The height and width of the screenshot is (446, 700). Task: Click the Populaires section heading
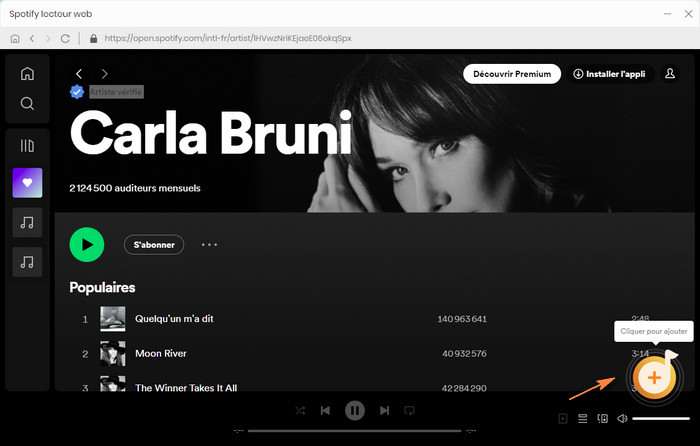point(102,288)
